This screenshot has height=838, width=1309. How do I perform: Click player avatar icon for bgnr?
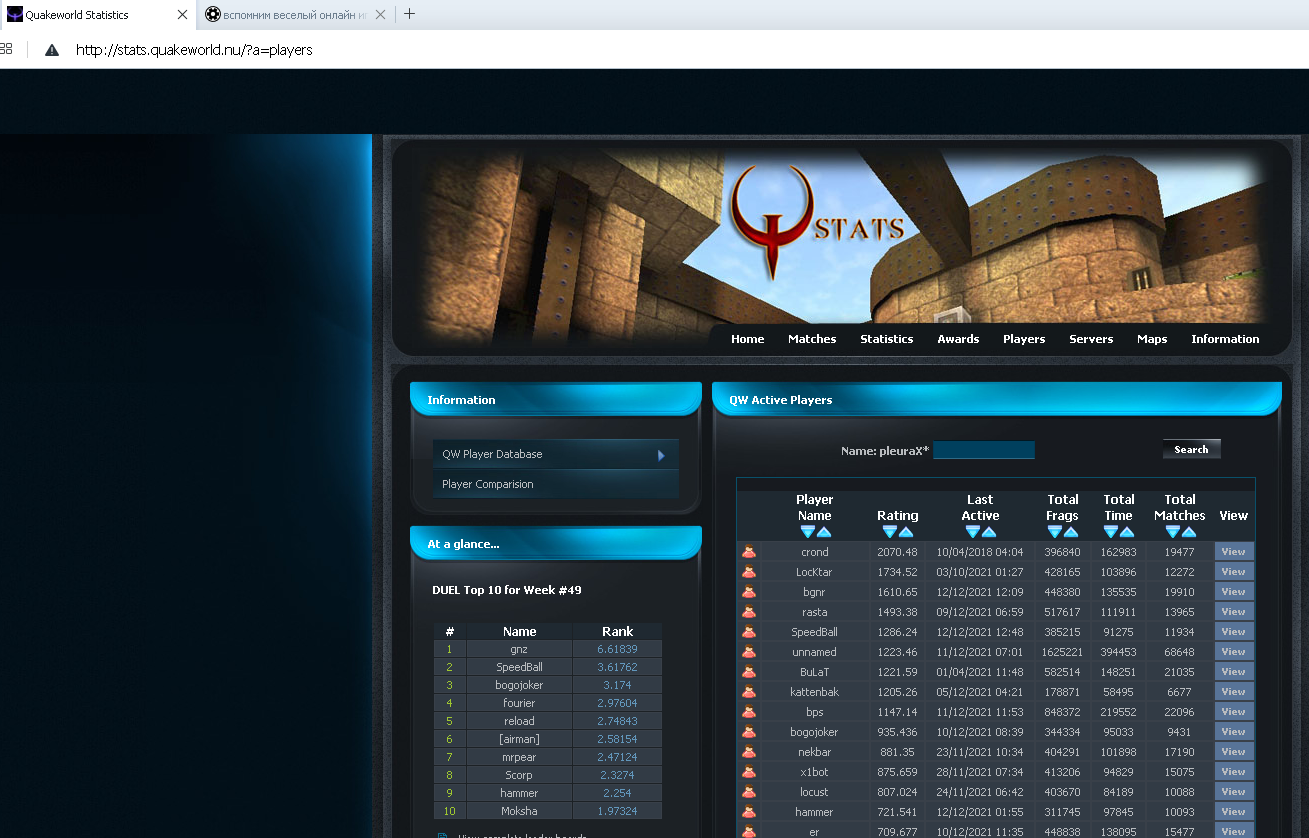(749, 592)
